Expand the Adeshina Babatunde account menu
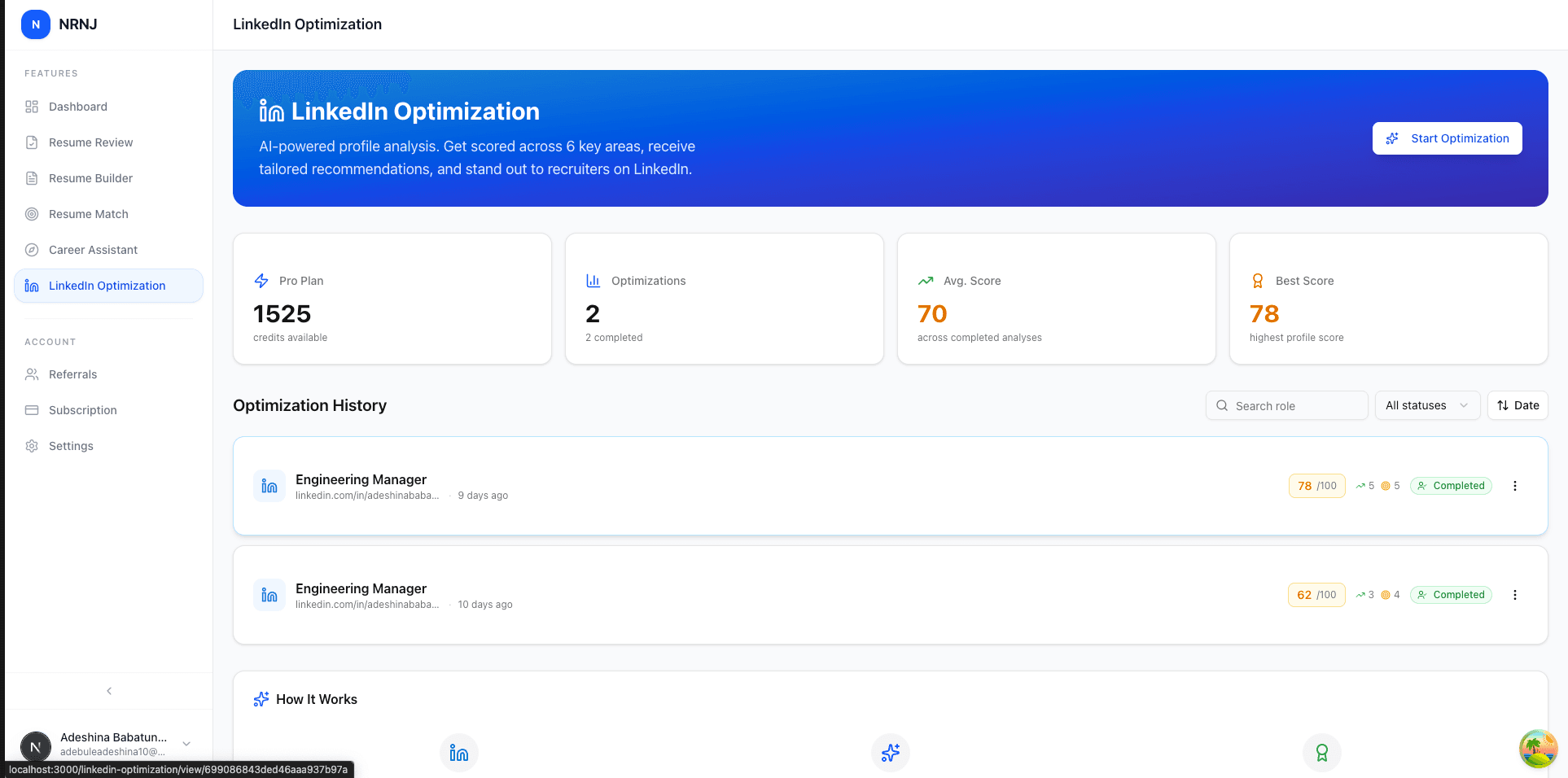This screenshot has width=1568, height=778. (x=186, y=744)
